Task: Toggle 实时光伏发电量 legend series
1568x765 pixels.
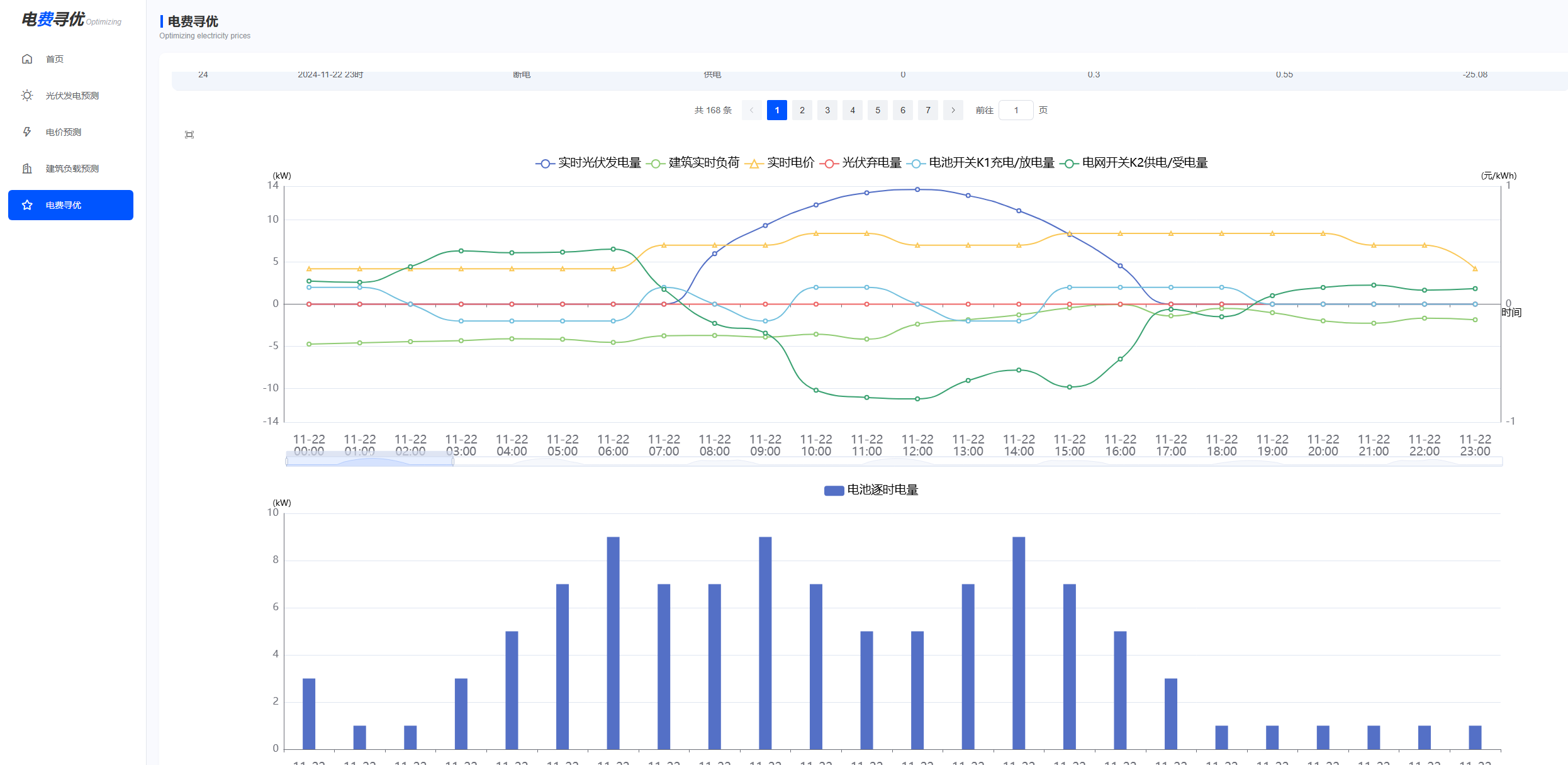Action: coord(588,163)
